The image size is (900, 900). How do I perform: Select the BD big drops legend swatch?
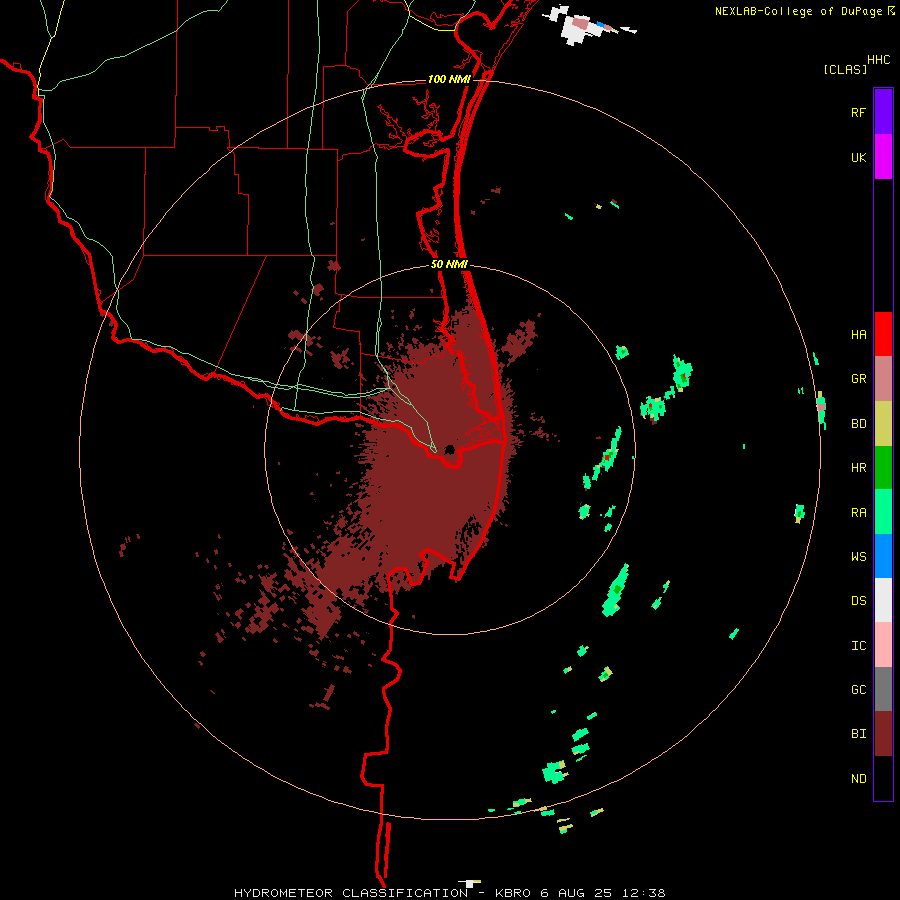tap(883, 423)
